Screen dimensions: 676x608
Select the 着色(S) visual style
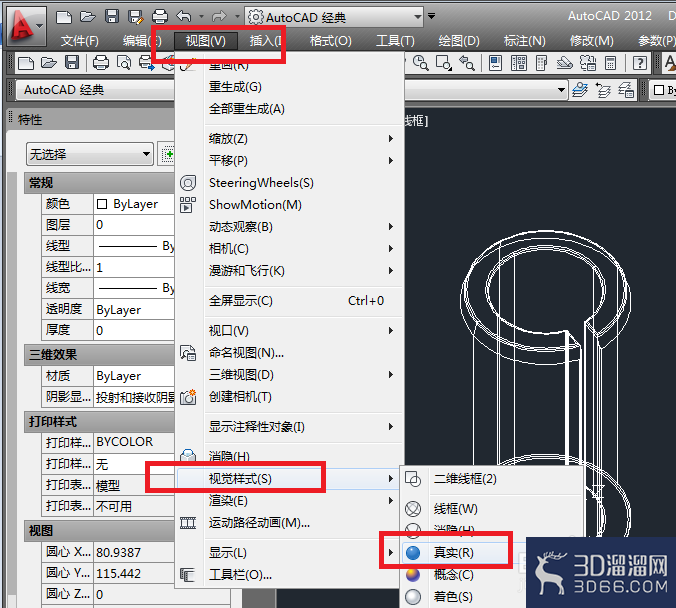(464, 597)
